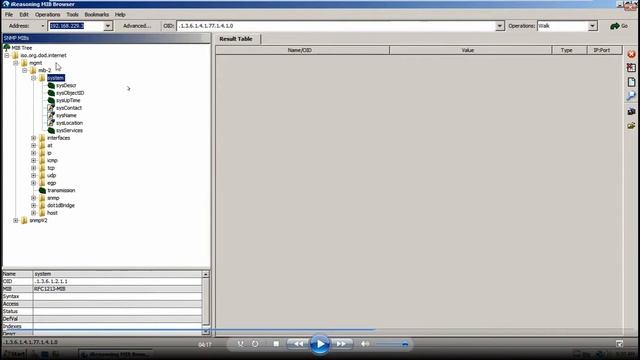Select the sysDescr leaf node
Image resolution: width=640 pixels, height=360 pixels.
coord(66,85)
